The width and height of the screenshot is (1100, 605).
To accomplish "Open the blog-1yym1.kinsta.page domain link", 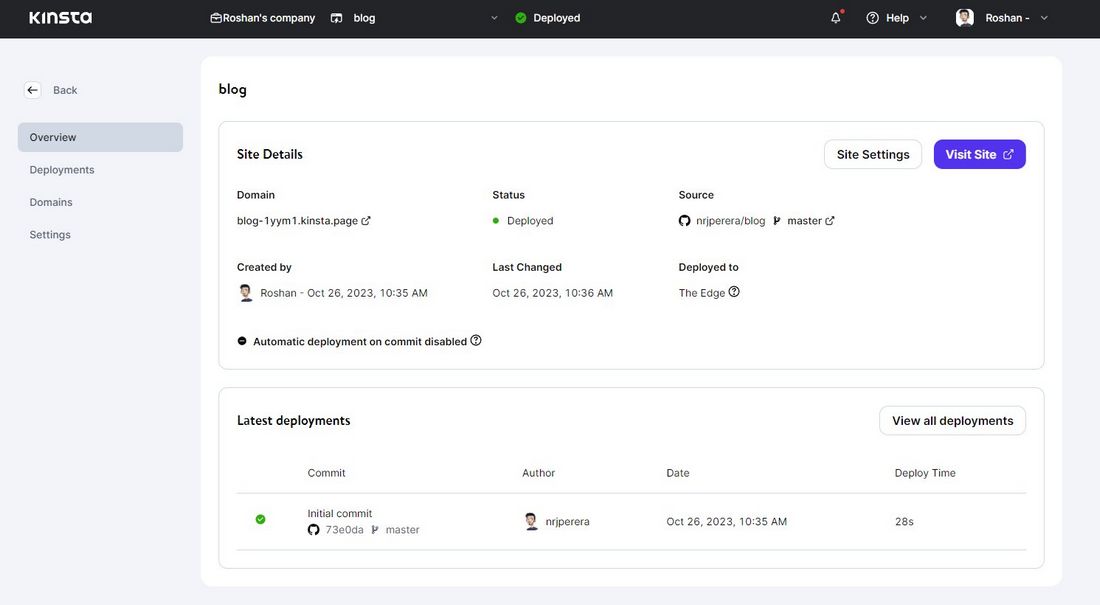I will click(297, 220).
